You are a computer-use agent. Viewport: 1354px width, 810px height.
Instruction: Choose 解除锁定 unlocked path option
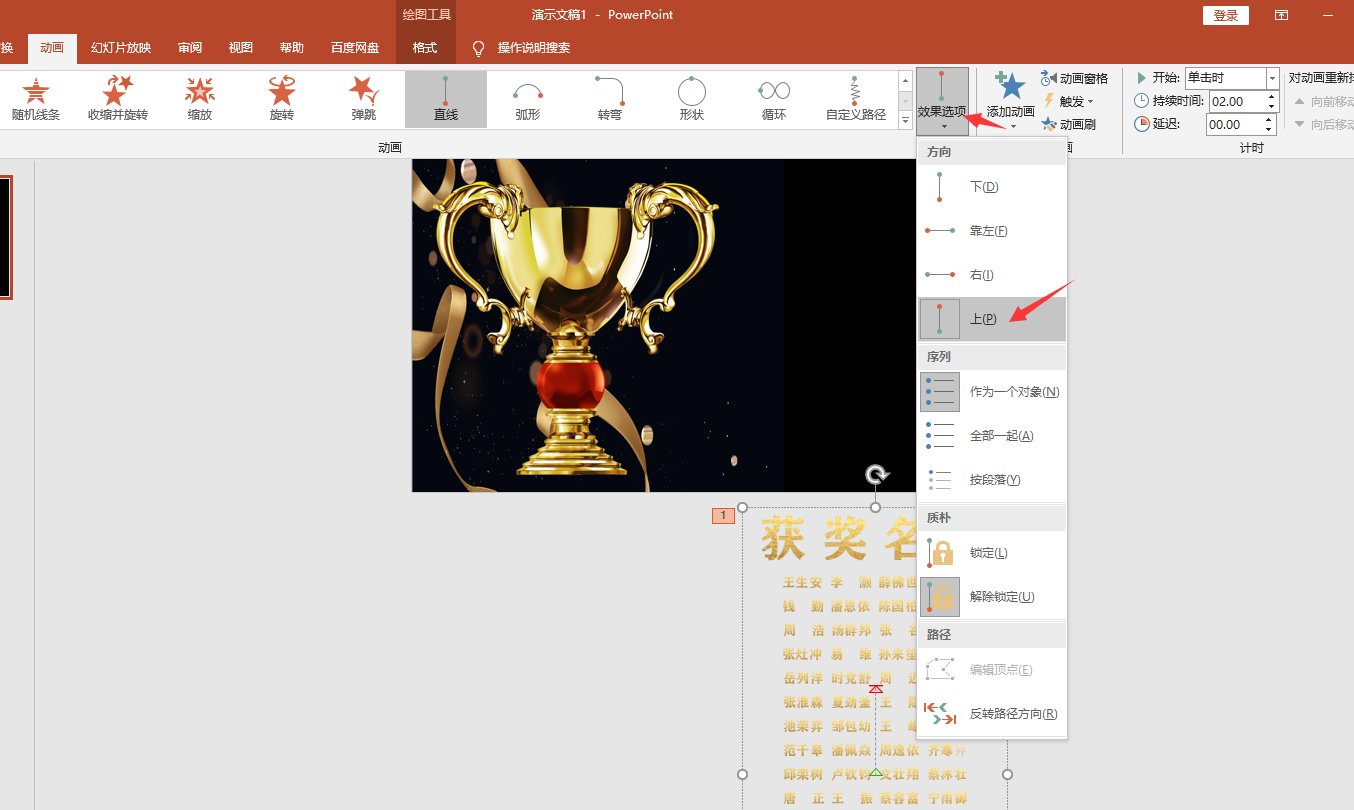pos(992,597)
